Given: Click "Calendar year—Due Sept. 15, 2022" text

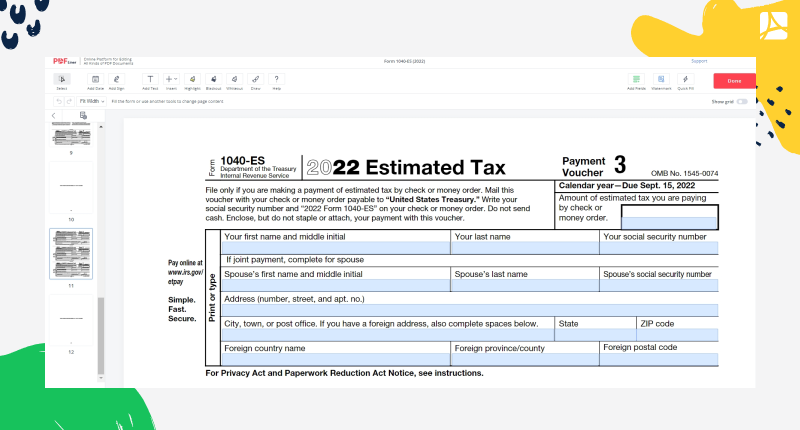Looking at the screenshot, I should click(x=627, y=186).
